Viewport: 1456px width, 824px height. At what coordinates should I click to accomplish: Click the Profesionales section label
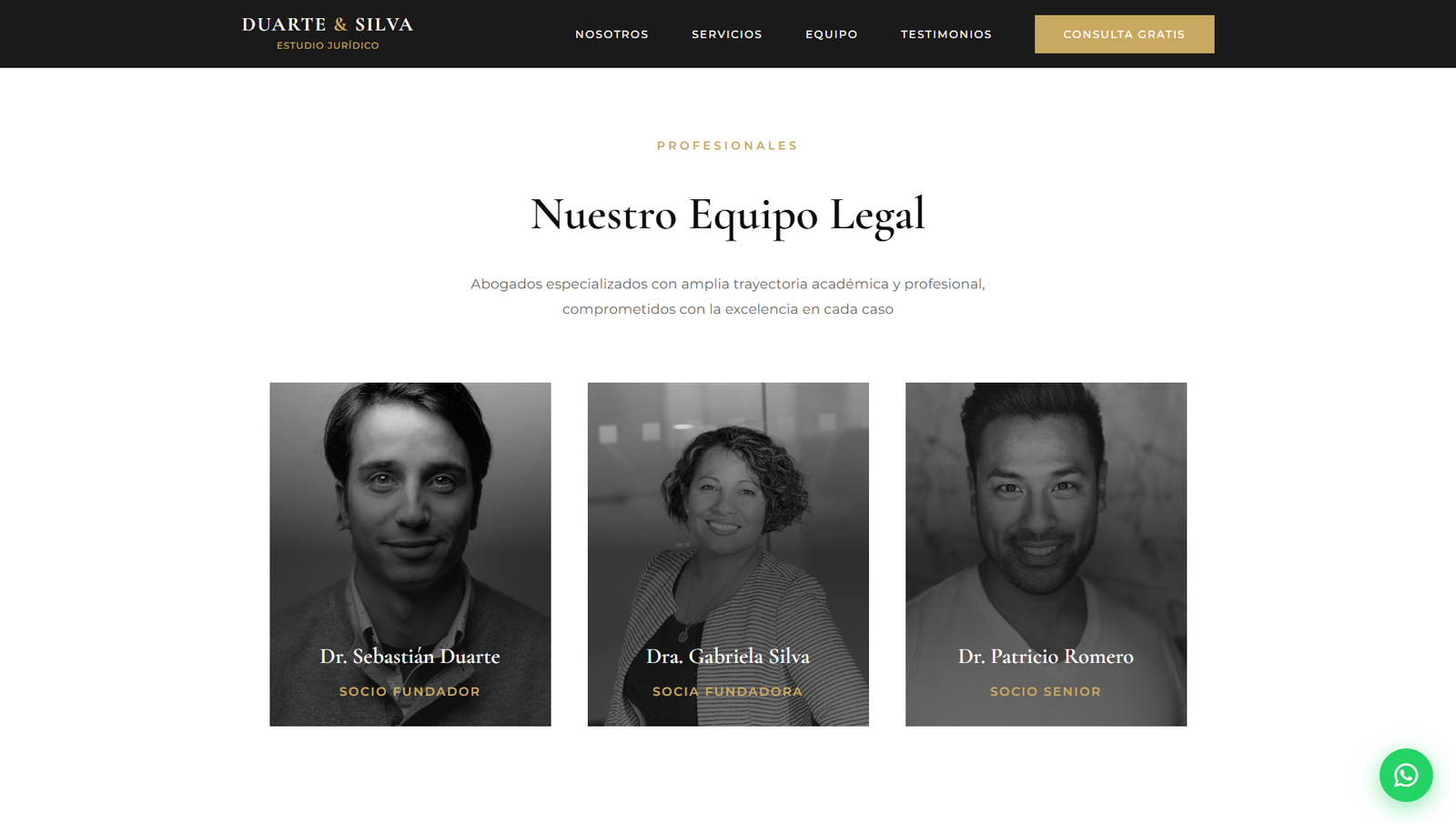(x=727, y=146)
